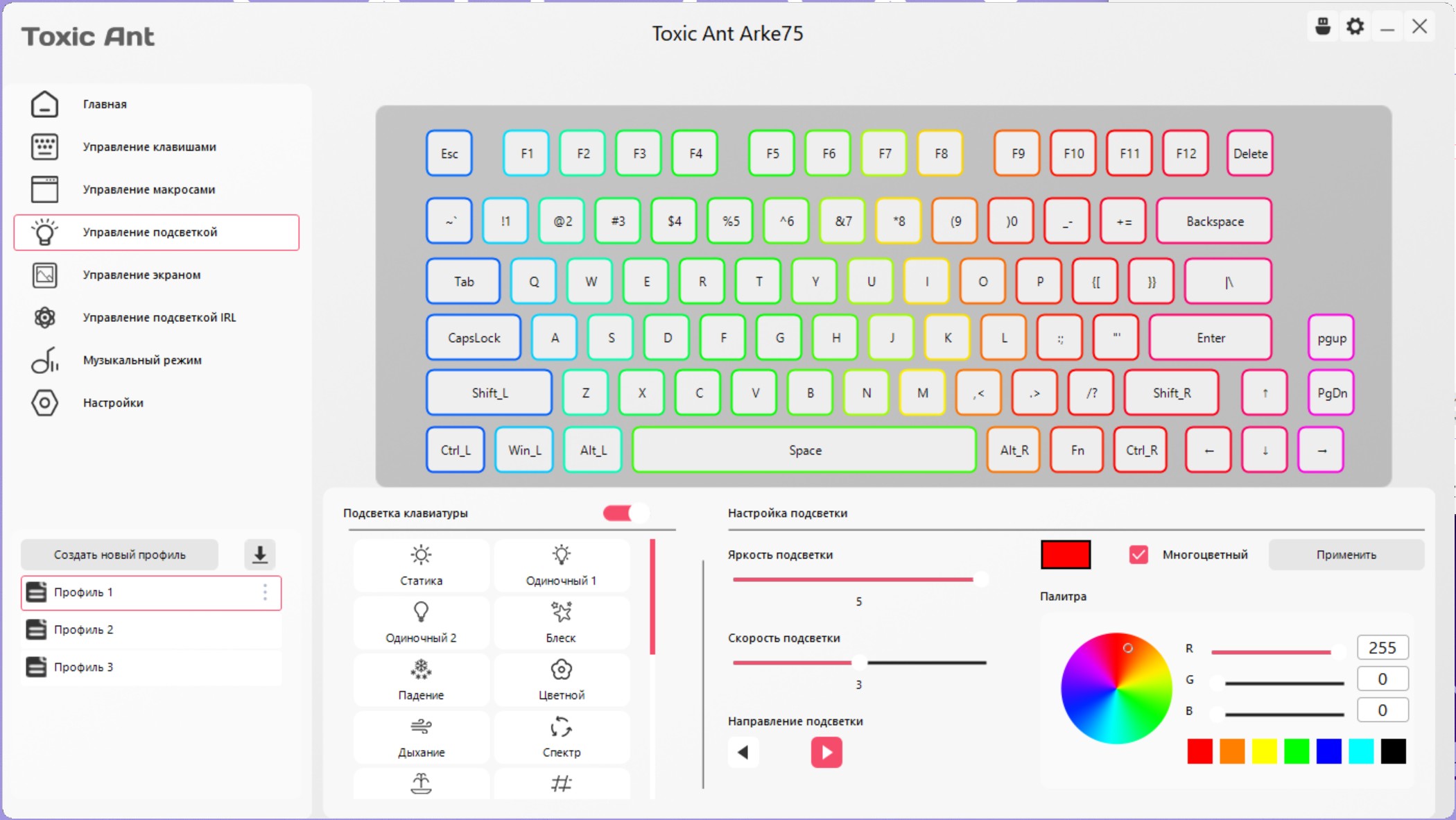Screen dimensions: 1456x820
Task: Choose the cyan preset color swatch
Action: tap(1361, 751)
